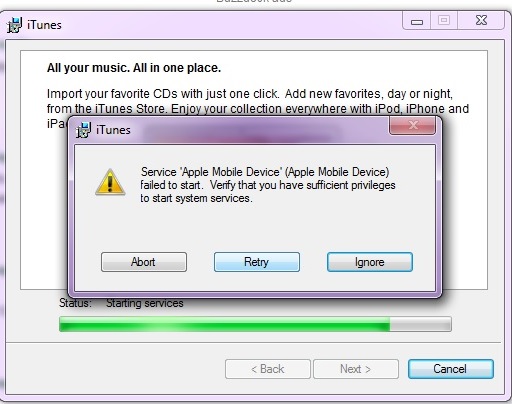This screenshot has width=512, height=404.
Task: Retry starting the Apple Mobile Device service
Action: [x=257, y=262]
